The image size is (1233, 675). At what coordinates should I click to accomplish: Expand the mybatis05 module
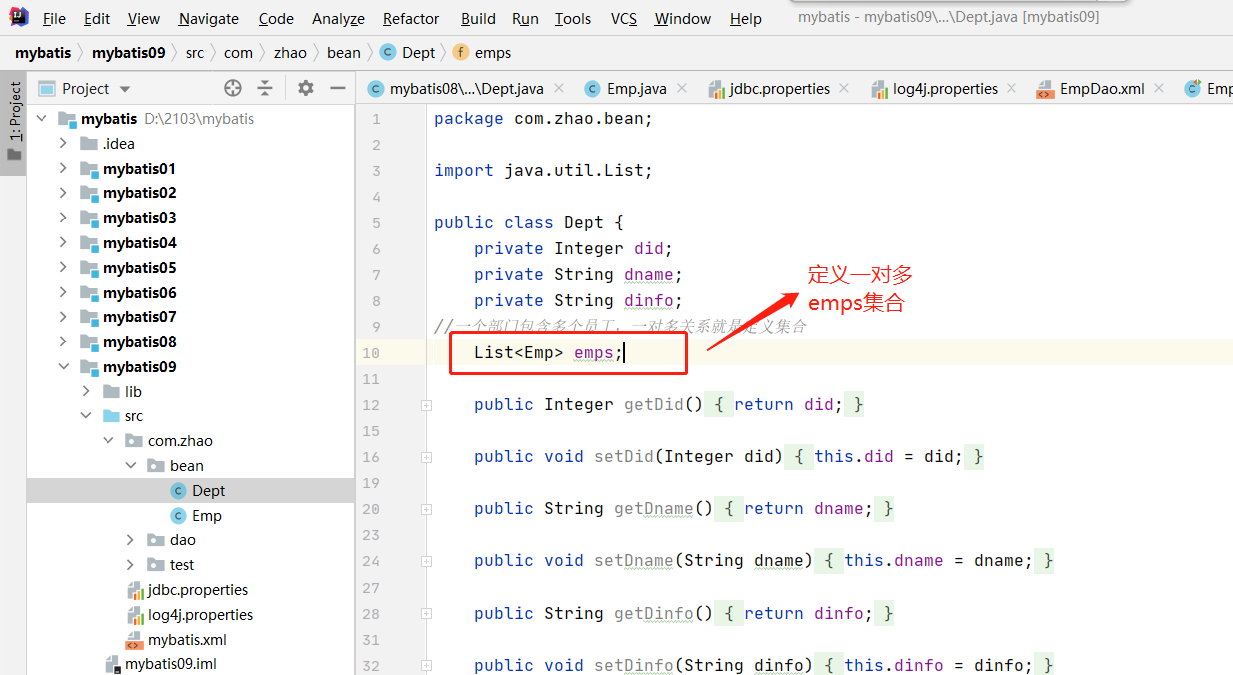pos(64,268)
